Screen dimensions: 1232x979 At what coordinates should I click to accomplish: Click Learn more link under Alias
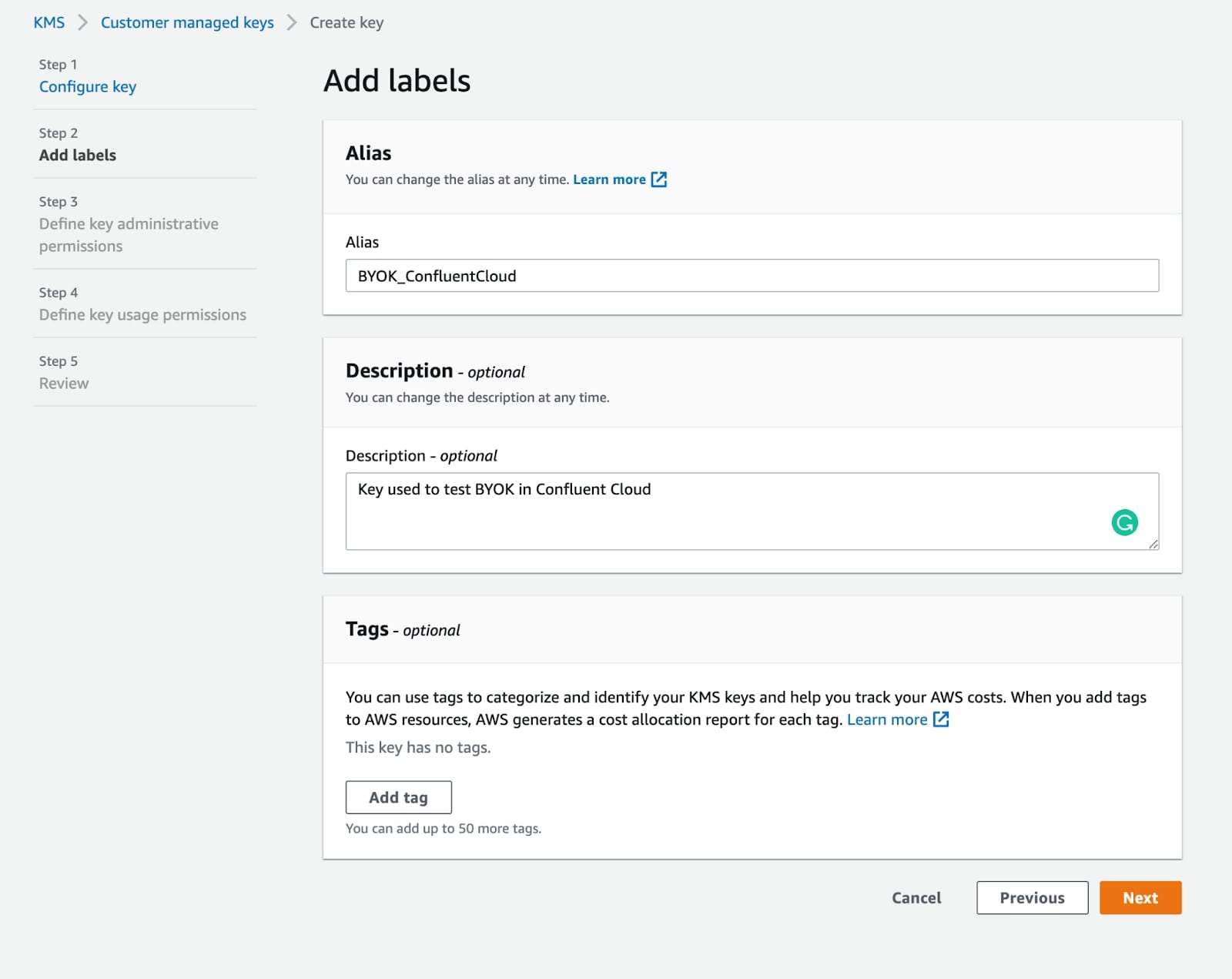coord(609,179)
